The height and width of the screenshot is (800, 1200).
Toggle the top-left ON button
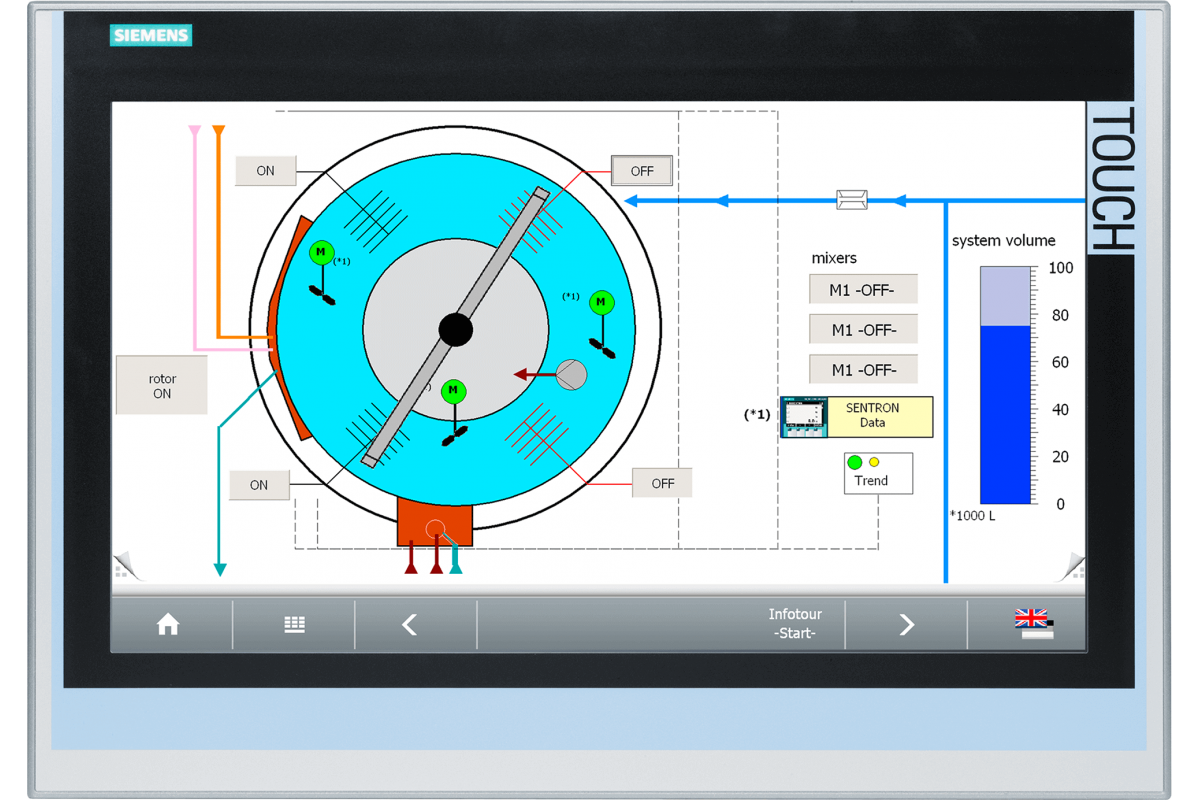pyautogui.click(x=265, y=171)
